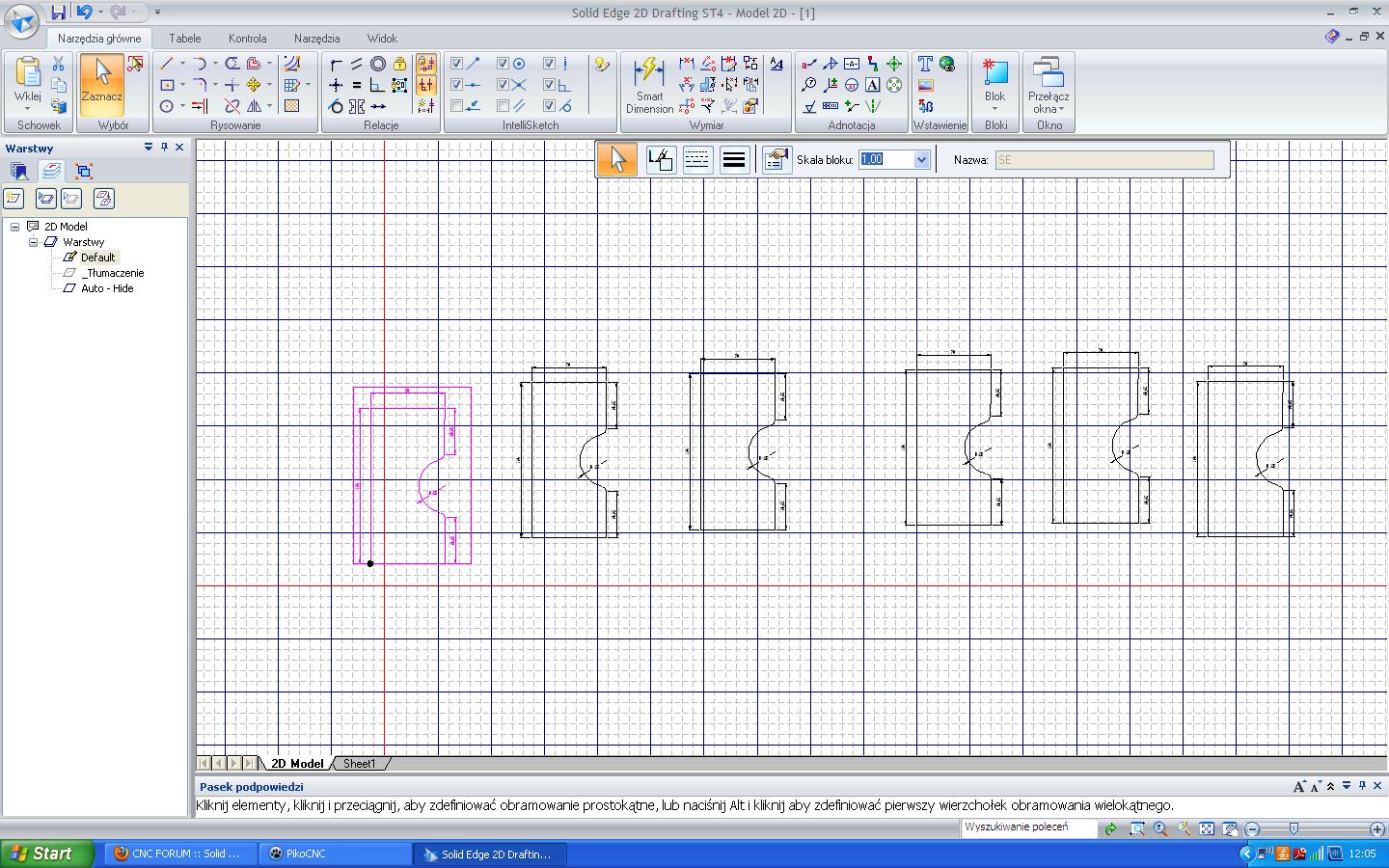The width and height of the screenshot is (1389, 868).
Task: Open the dimension text style icon
Action: pyautogui.click(x=776, y=64)
